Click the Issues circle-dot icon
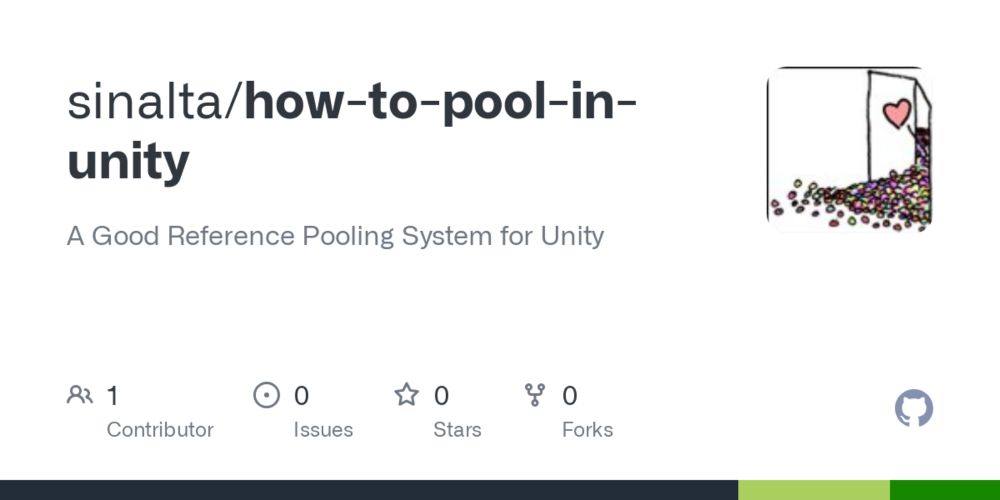The height and width of the screenshot is (500, 1000). [267, 395]
